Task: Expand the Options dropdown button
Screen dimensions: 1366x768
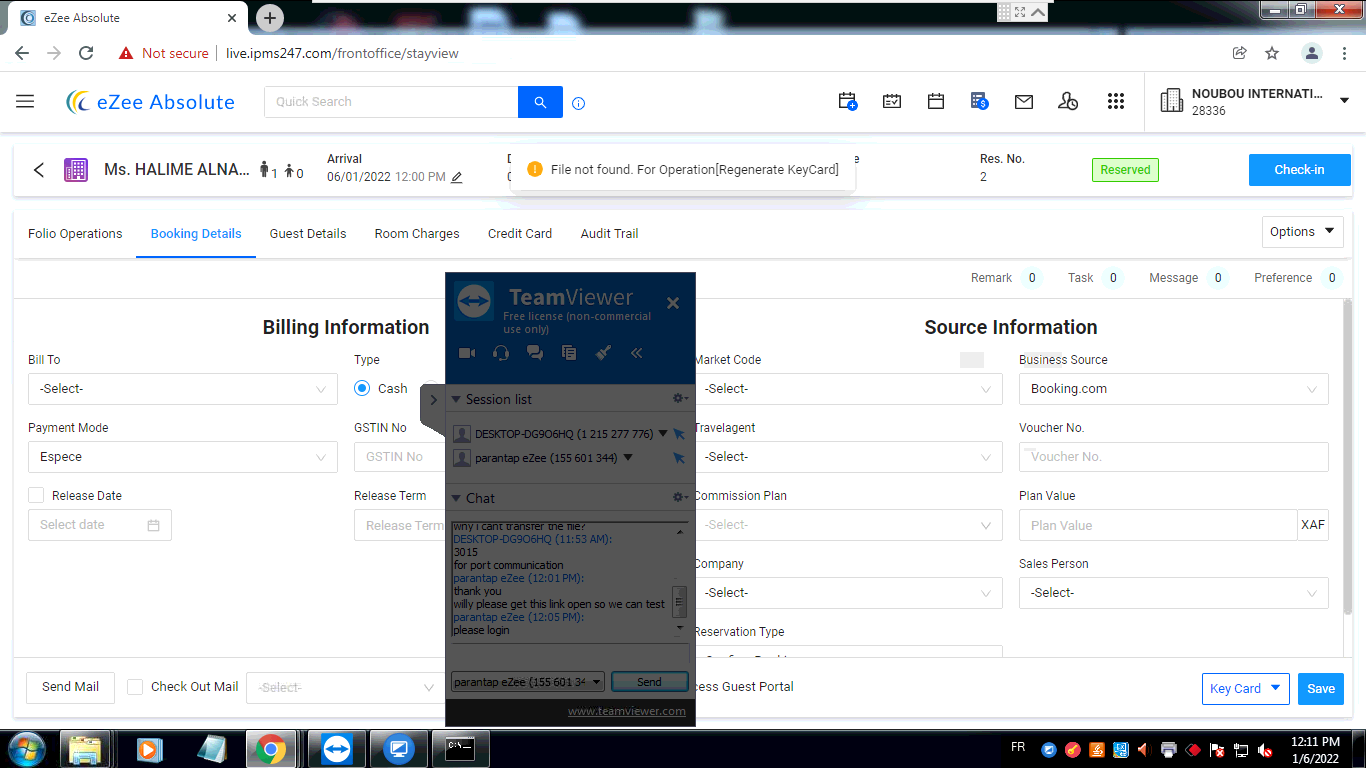Action: pos(1302,232)
